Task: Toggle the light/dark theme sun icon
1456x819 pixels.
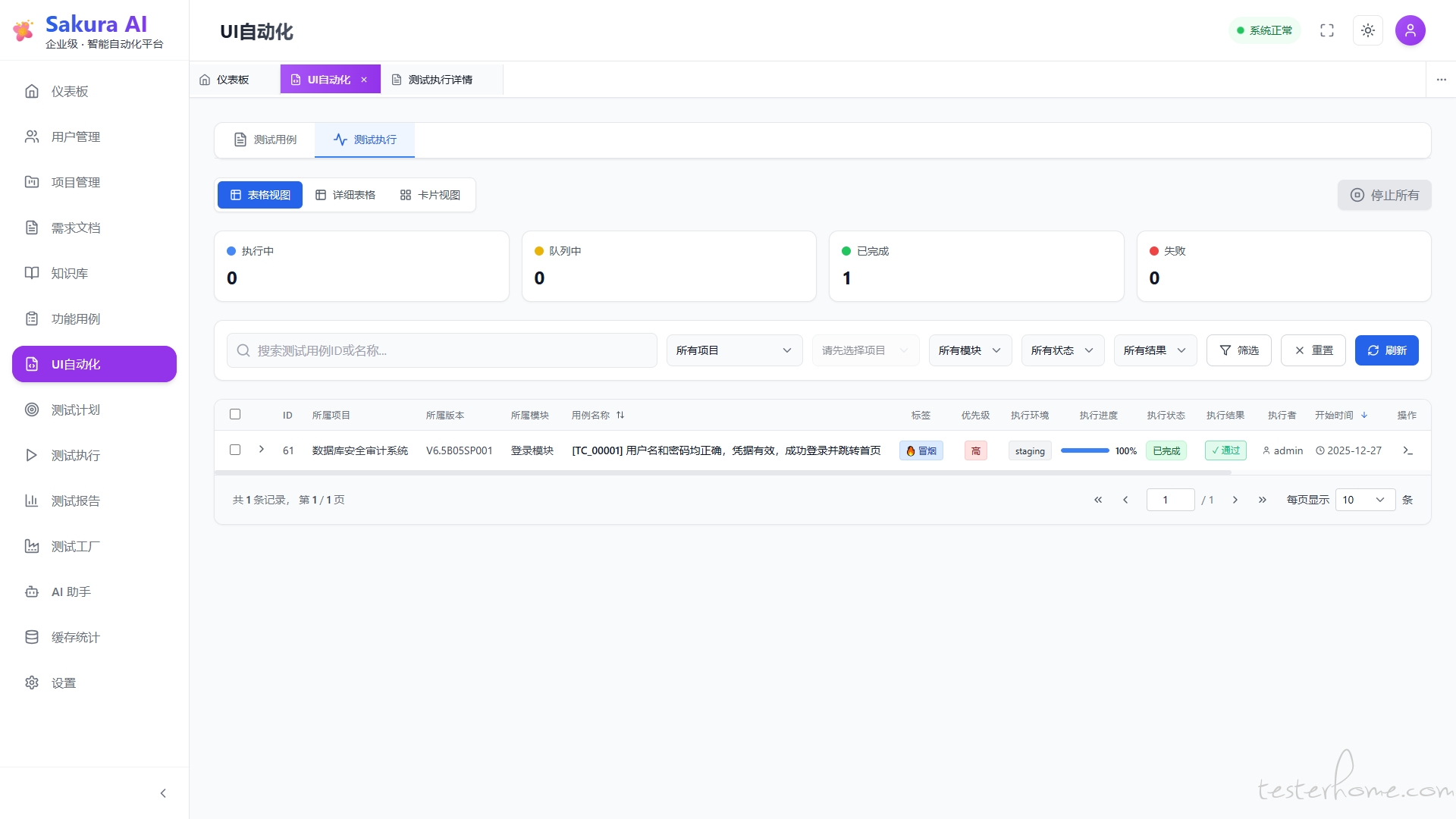Action: coord(1368,30)
